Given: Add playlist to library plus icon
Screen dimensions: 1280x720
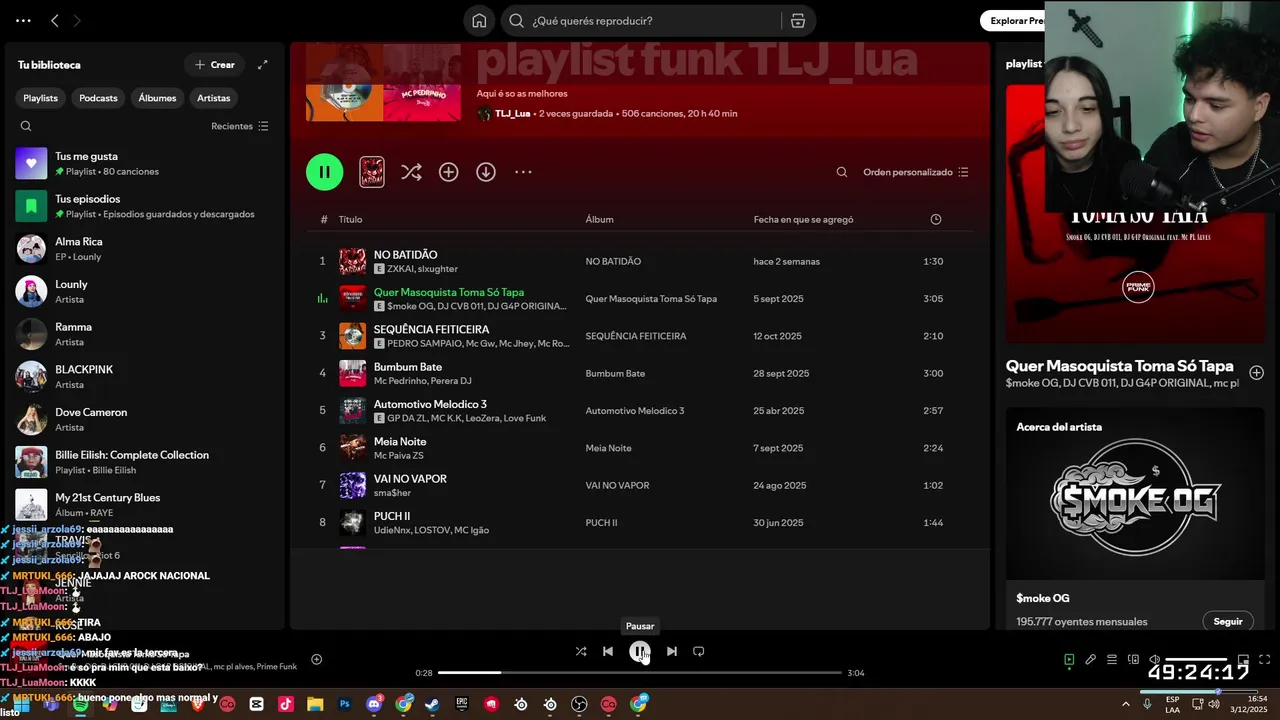Looking at the screenshot, I should point(448,172).
